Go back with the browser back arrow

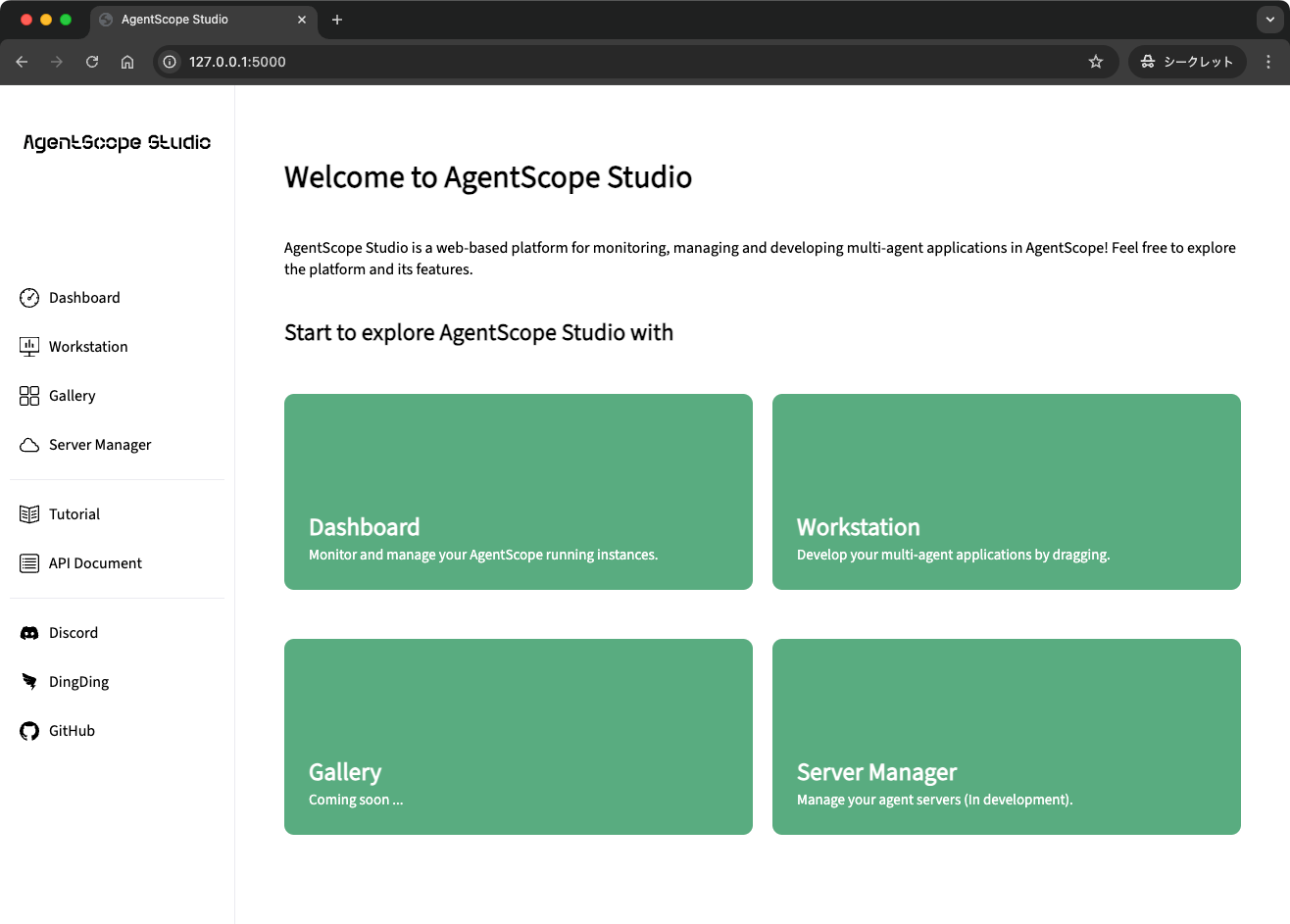pos(22,62)
